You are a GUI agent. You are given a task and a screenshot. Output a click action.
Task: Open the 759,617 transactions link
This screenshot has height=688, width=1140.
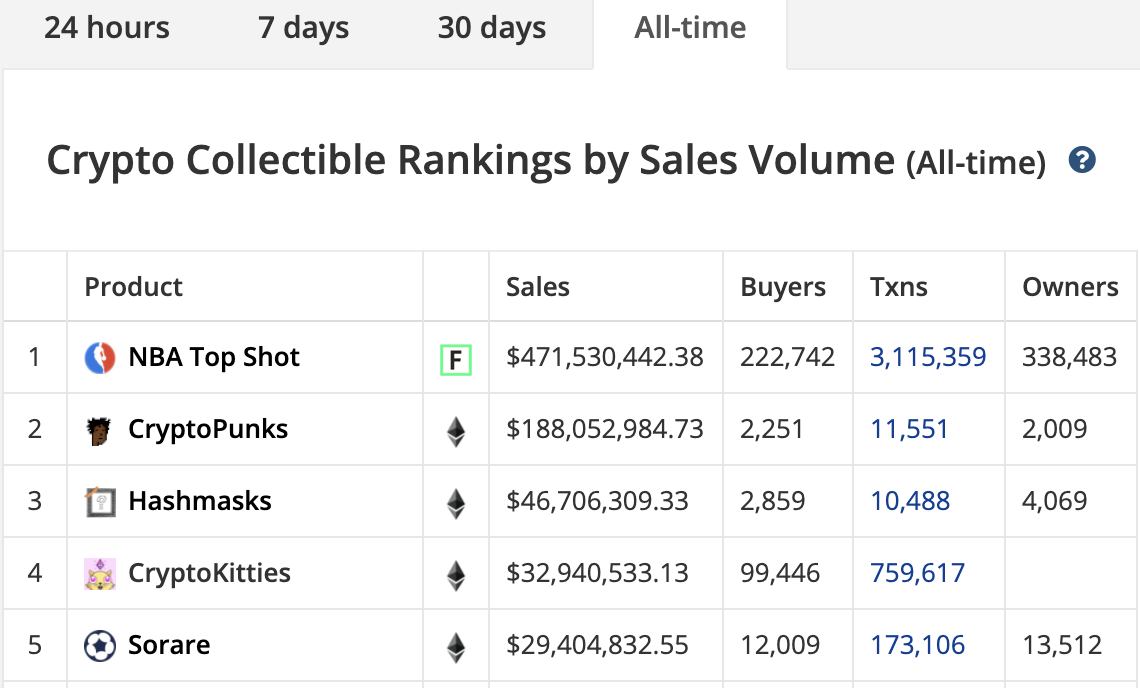pyautogui.click(x=918, y=573)
